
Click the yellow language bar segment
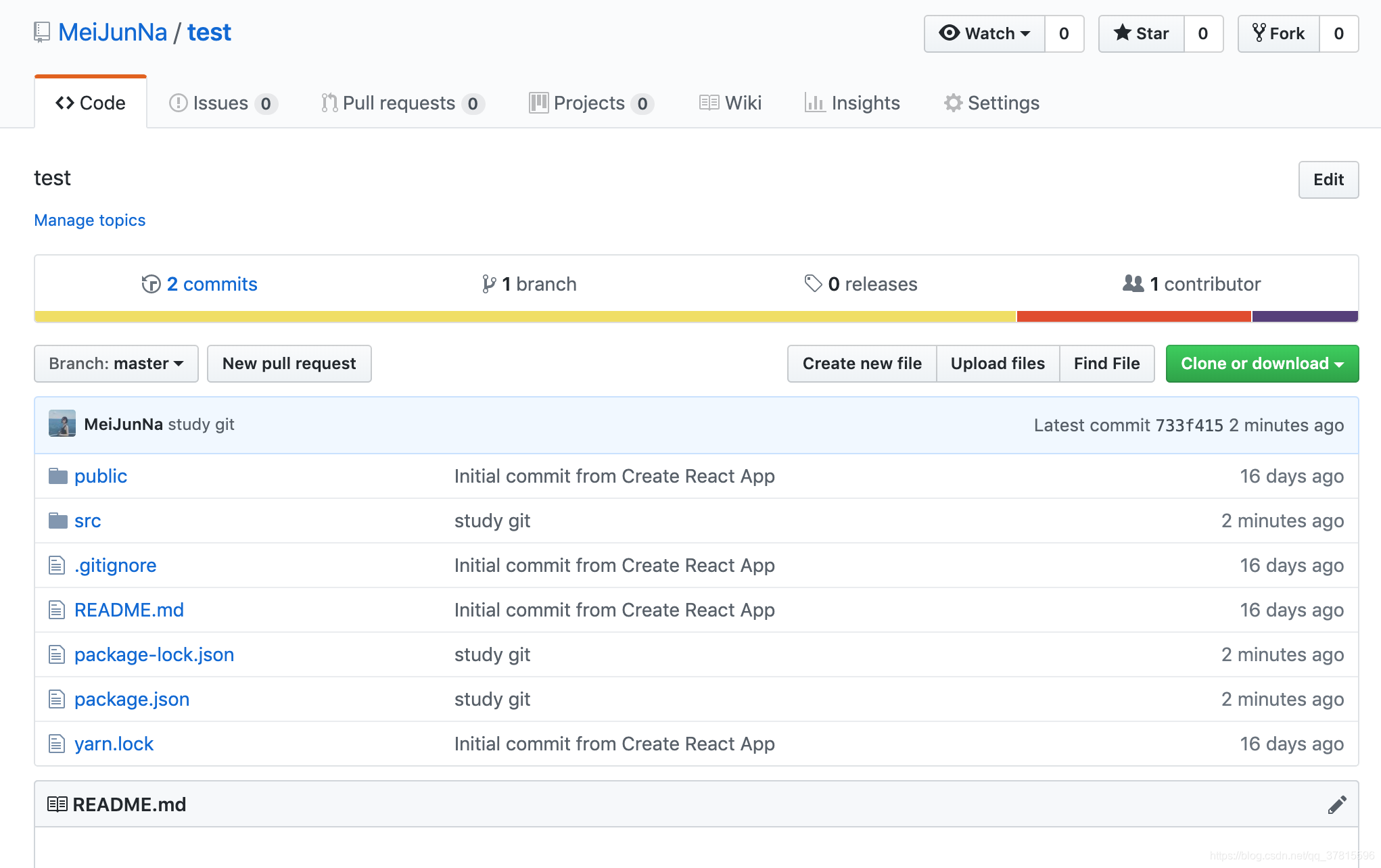[525, 316]
